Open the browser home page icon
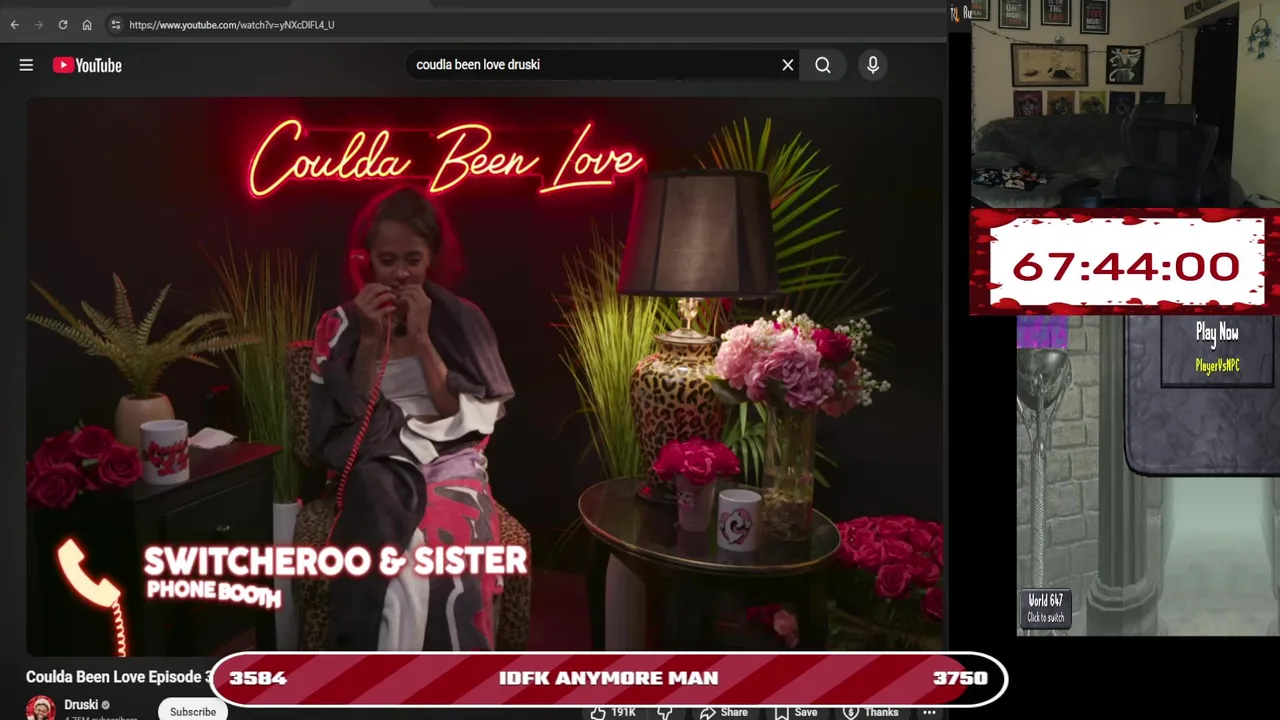This screenshot has height=720, width=1280. pyautogui.click(x=87, y=25)
